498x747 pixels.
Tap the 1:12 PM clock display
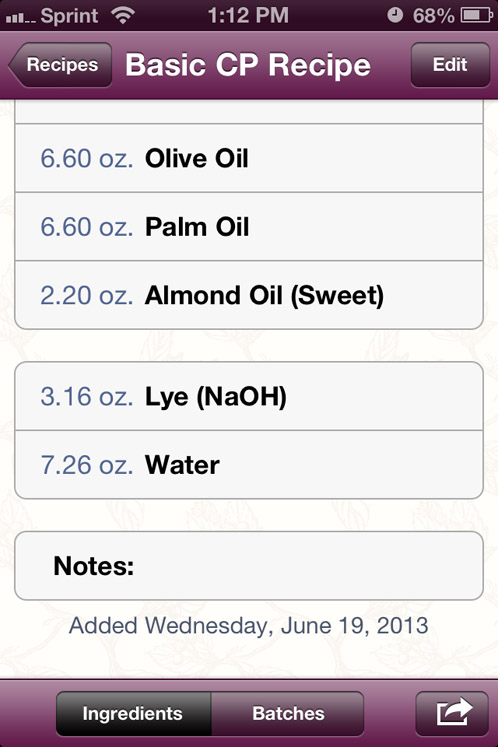(248, 15)
